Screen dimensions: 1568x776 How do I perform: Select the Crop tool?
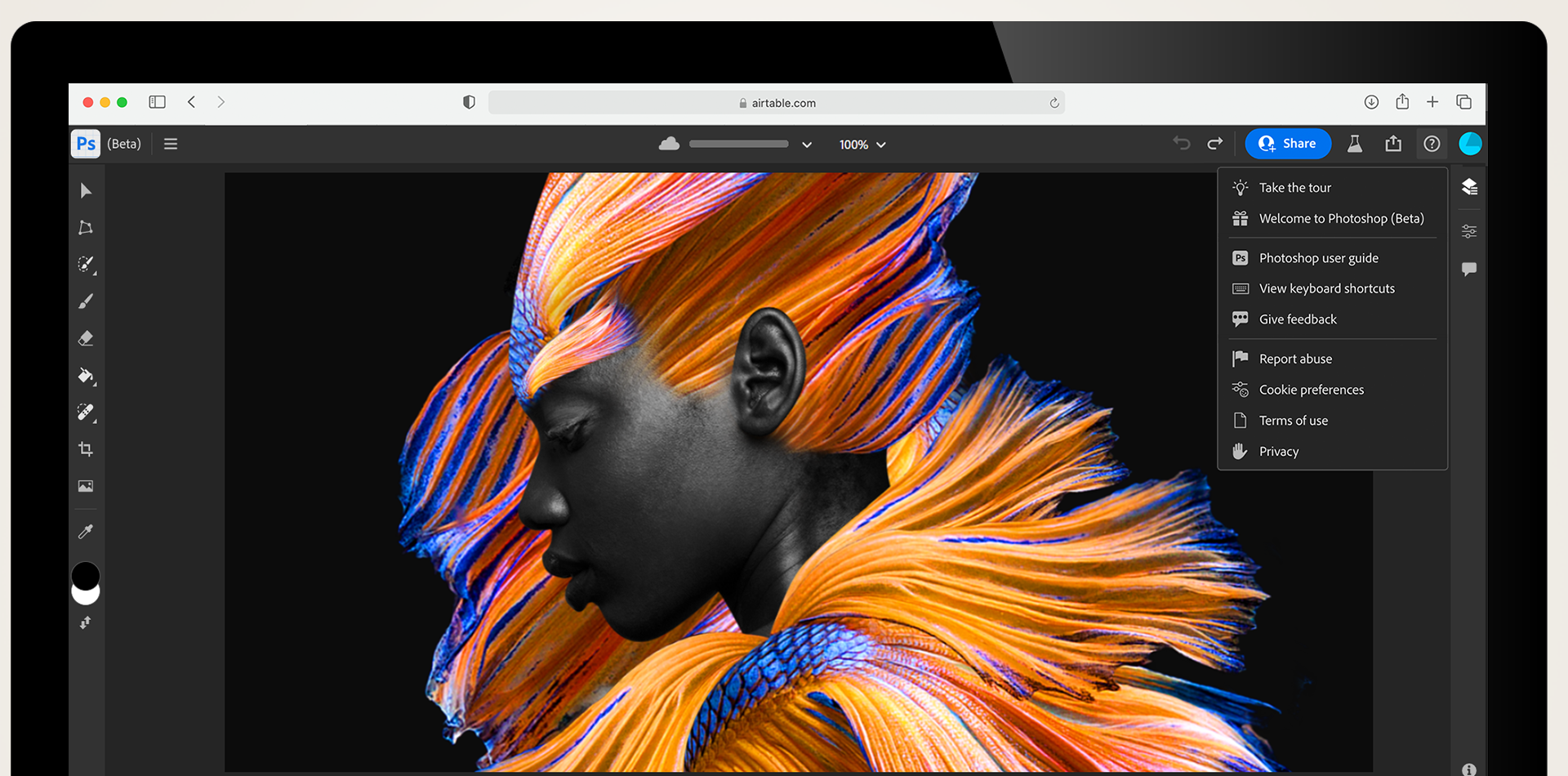coord(85,448)
